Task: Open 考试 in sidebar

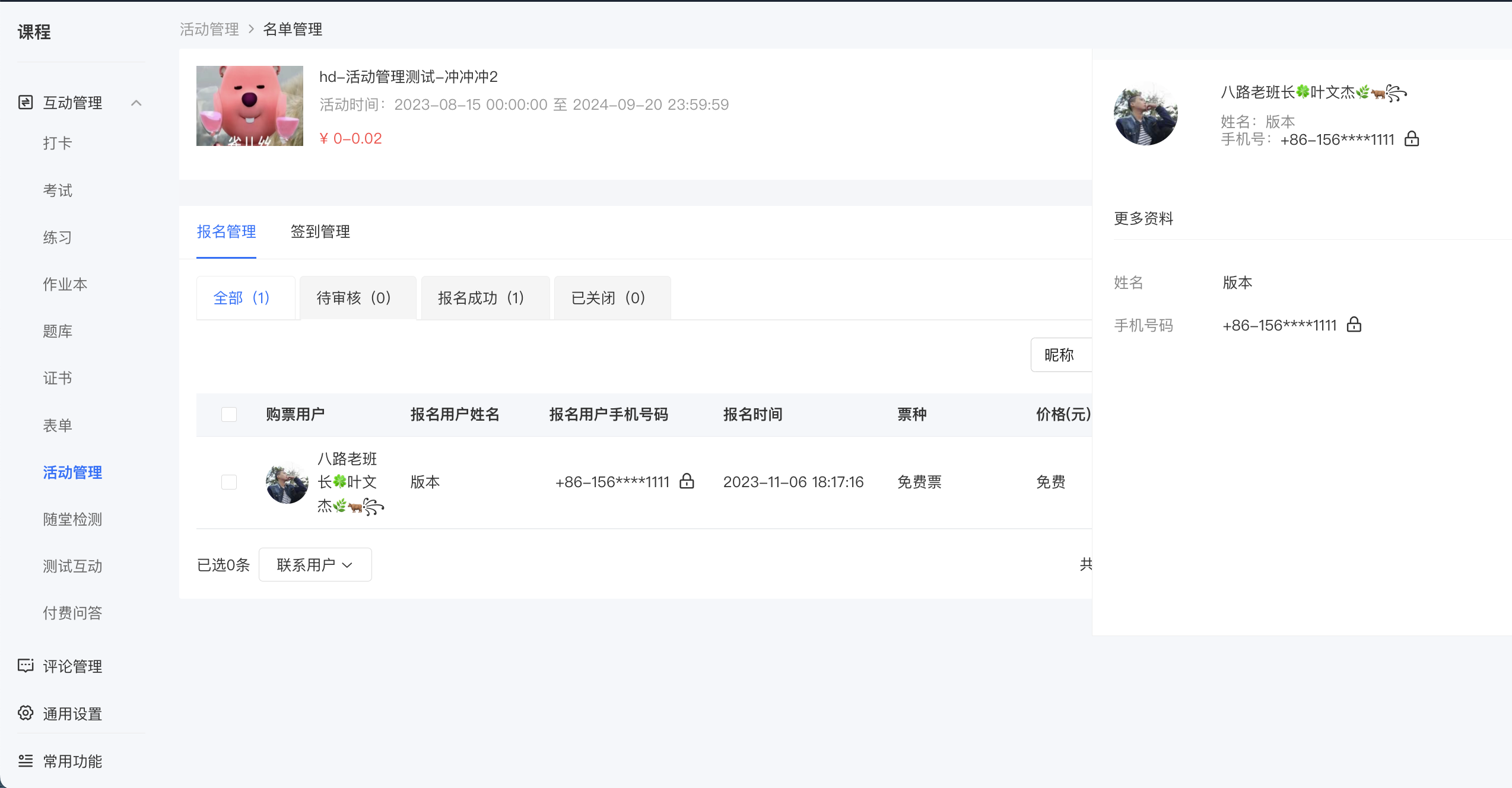Action: [58, 190]
